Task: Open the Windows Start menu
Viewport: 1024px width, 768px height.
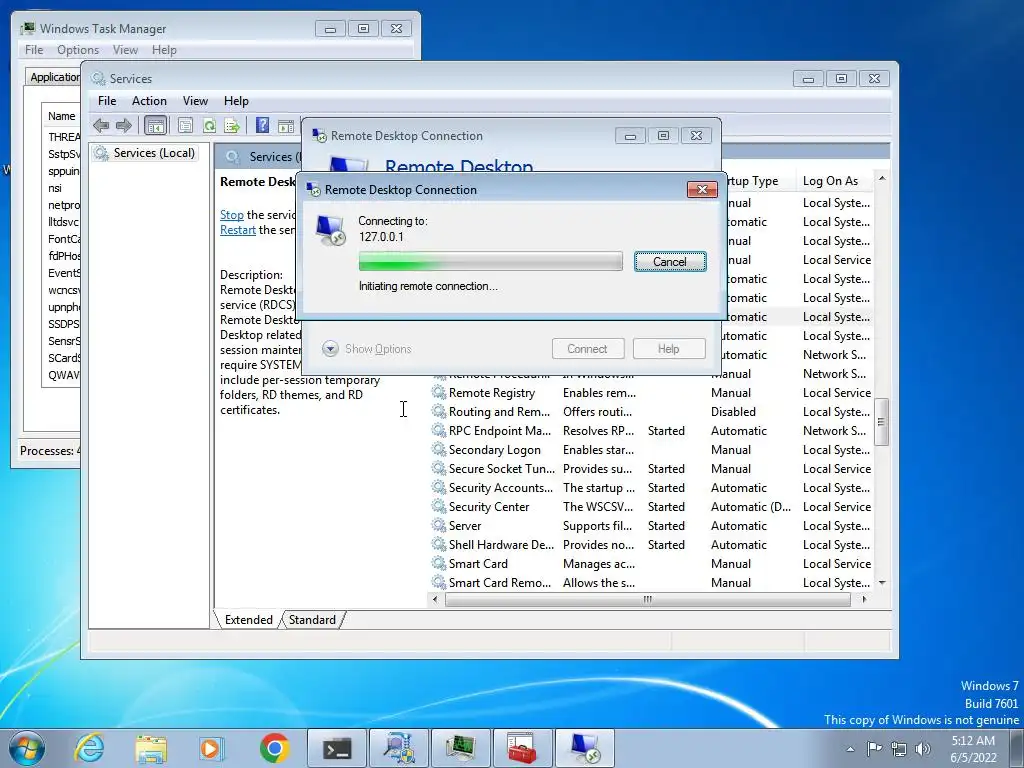Action: (27, 748)
